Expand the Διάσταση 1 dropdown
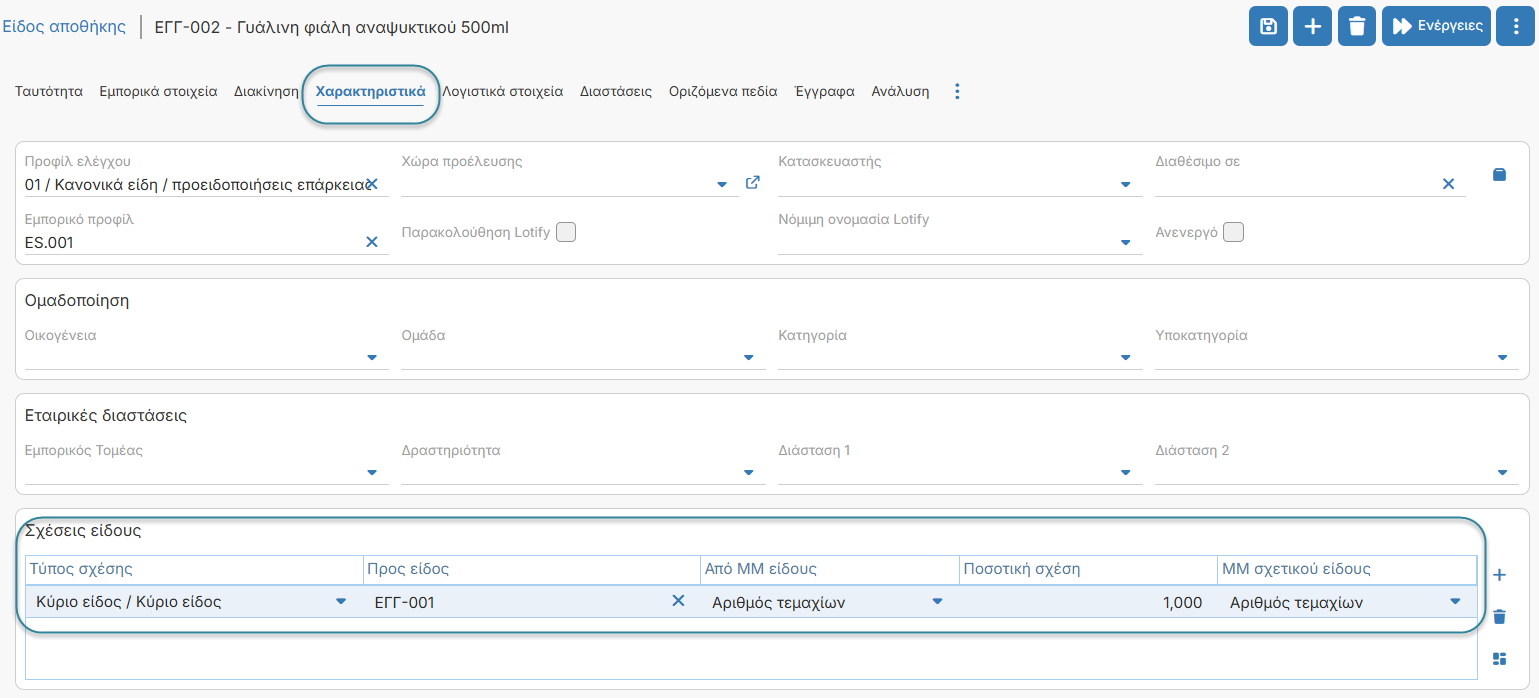This screenshot has width=1539, height=698. (1125, 473)
